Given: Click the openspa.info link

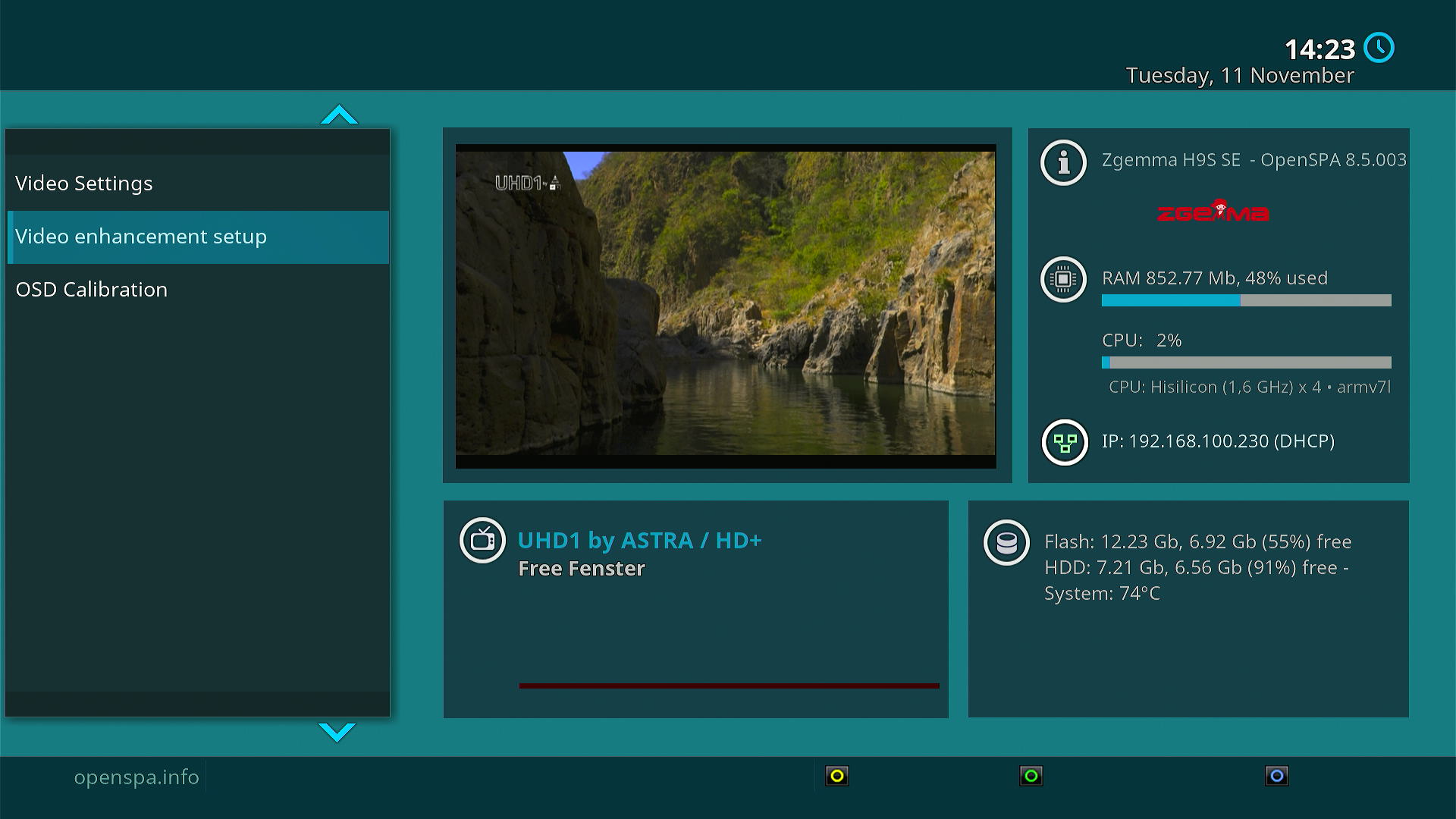Looking at the screenshot, I should coord(136,777).
